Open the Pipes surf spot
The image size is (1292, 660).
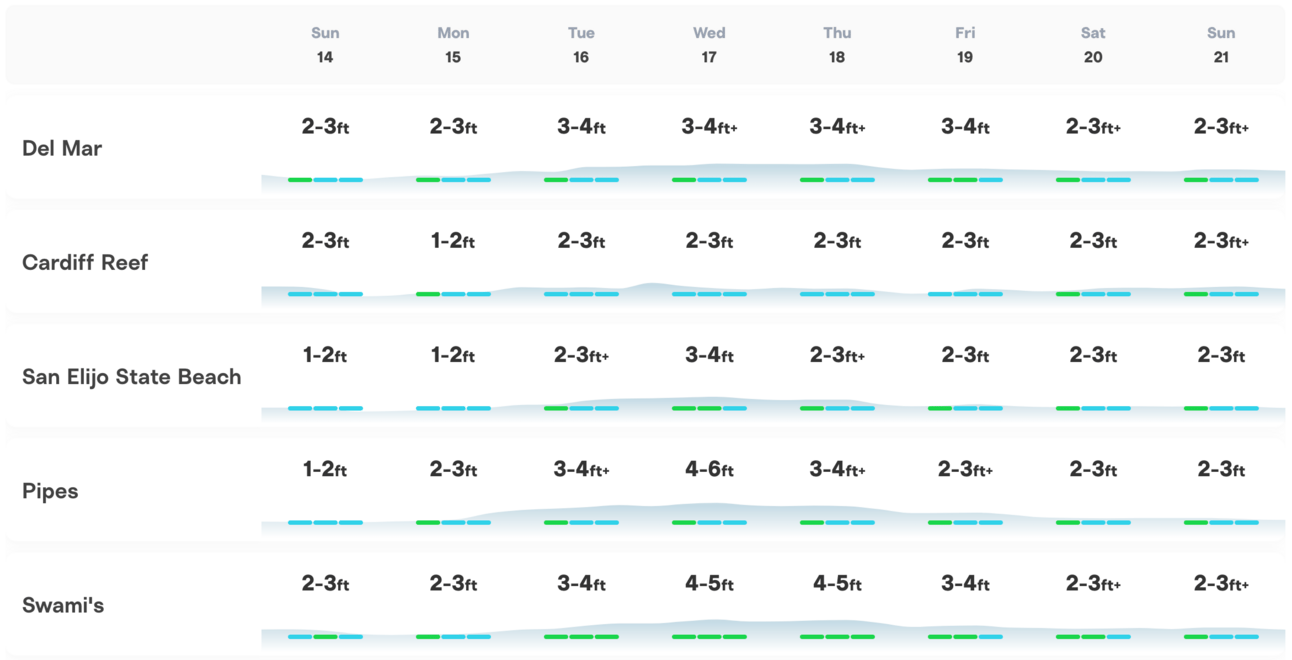click(x=50, y=491)
